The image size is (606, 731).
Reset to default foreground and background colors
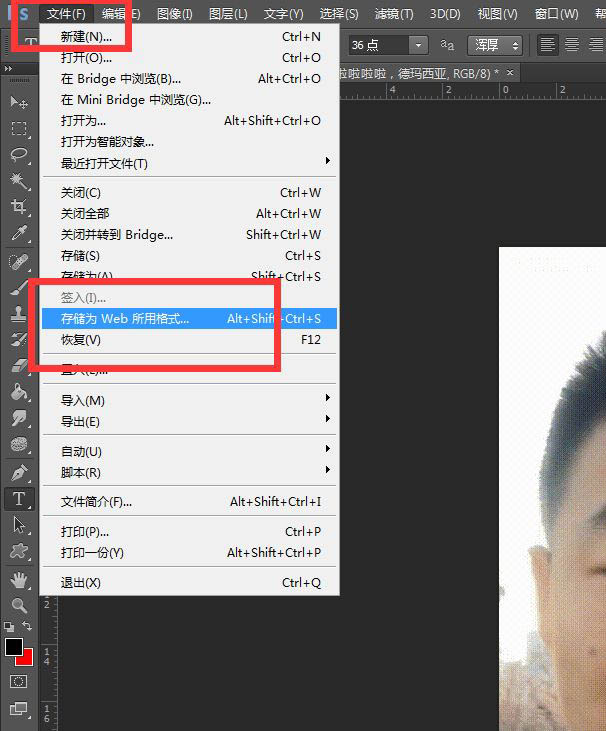tap(9, 627)
